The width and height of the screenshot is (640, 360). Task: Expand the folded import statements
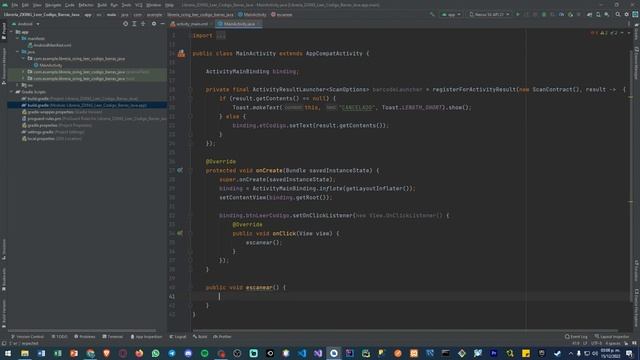(221, 36)
